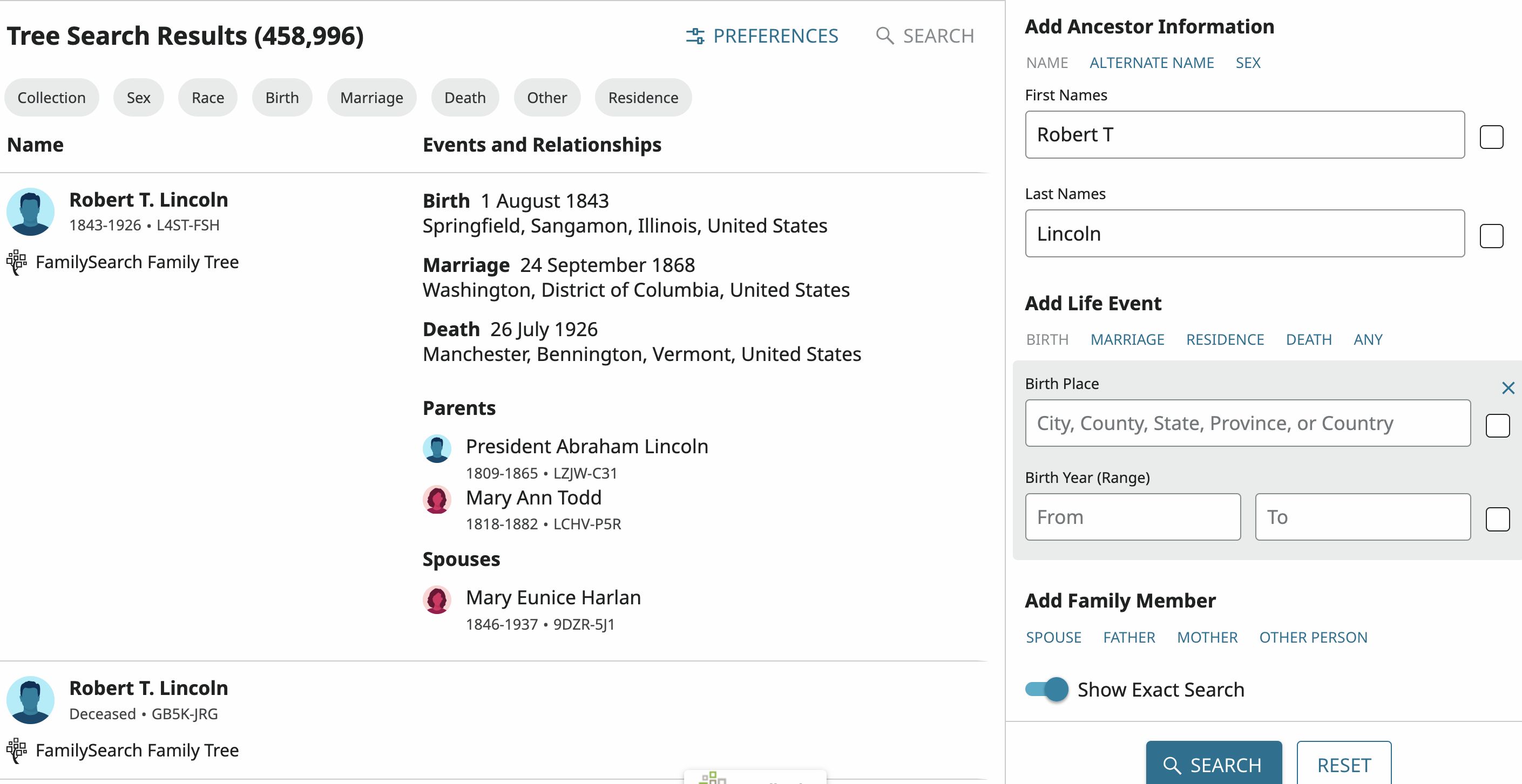Click into First Names field
1522x784 pixels.
point(1245,134)
